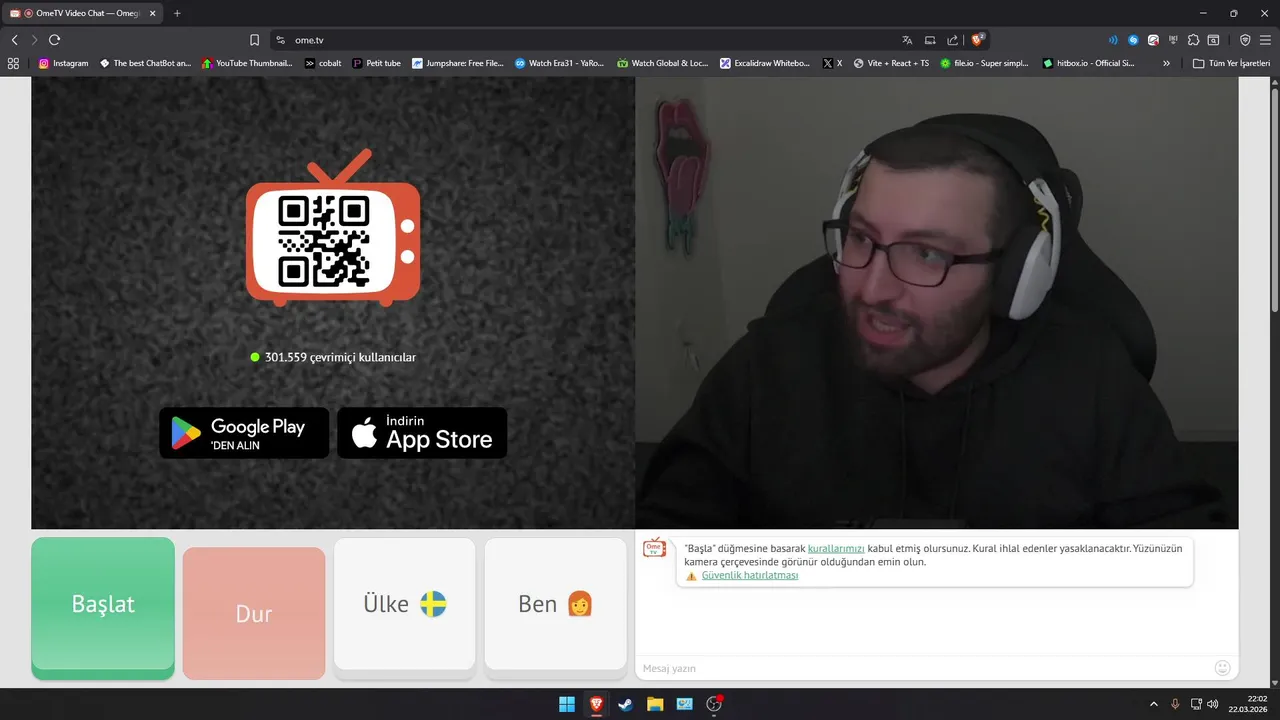Open File Explorer from the taskbar
The width and height of the screenshot is (1280, 720).
[x=655, y=704]
